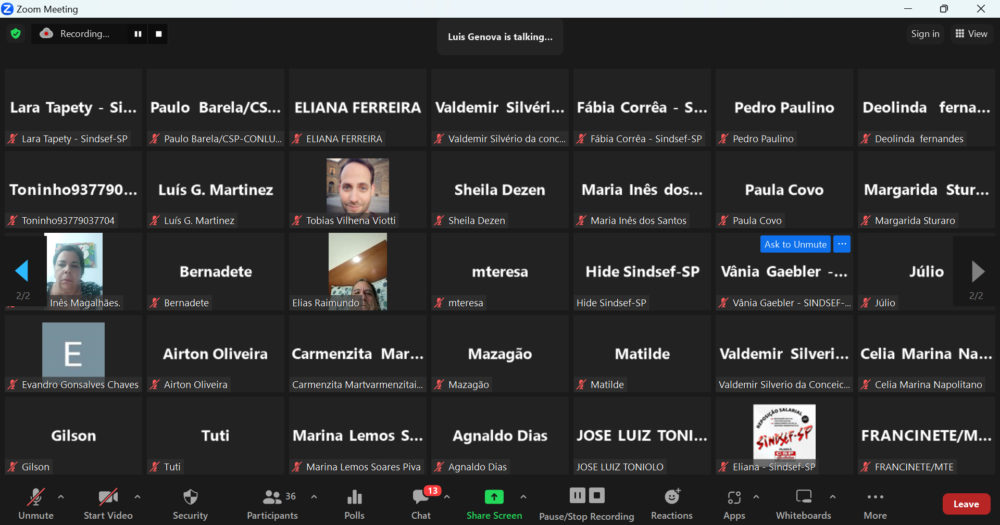This screenshot has height=525, width=1000.
Task: Unmute microphone in the bottom toolbar
Action: click(x=36, y=503)
